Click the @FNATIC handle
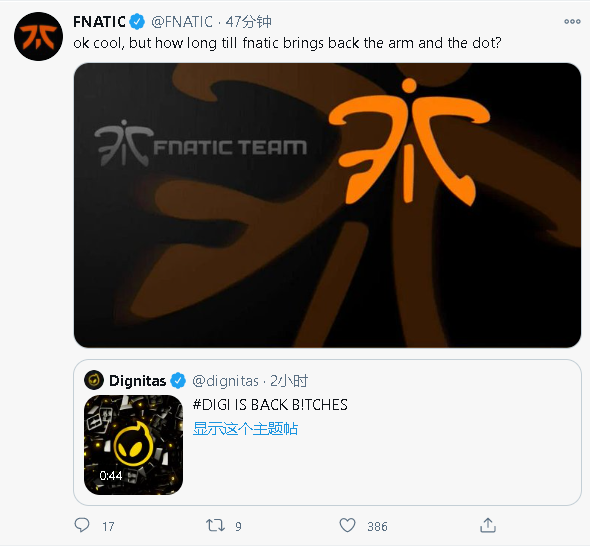Image resolution: width=590 pixels, height=546 pixels. click(182, 21)
